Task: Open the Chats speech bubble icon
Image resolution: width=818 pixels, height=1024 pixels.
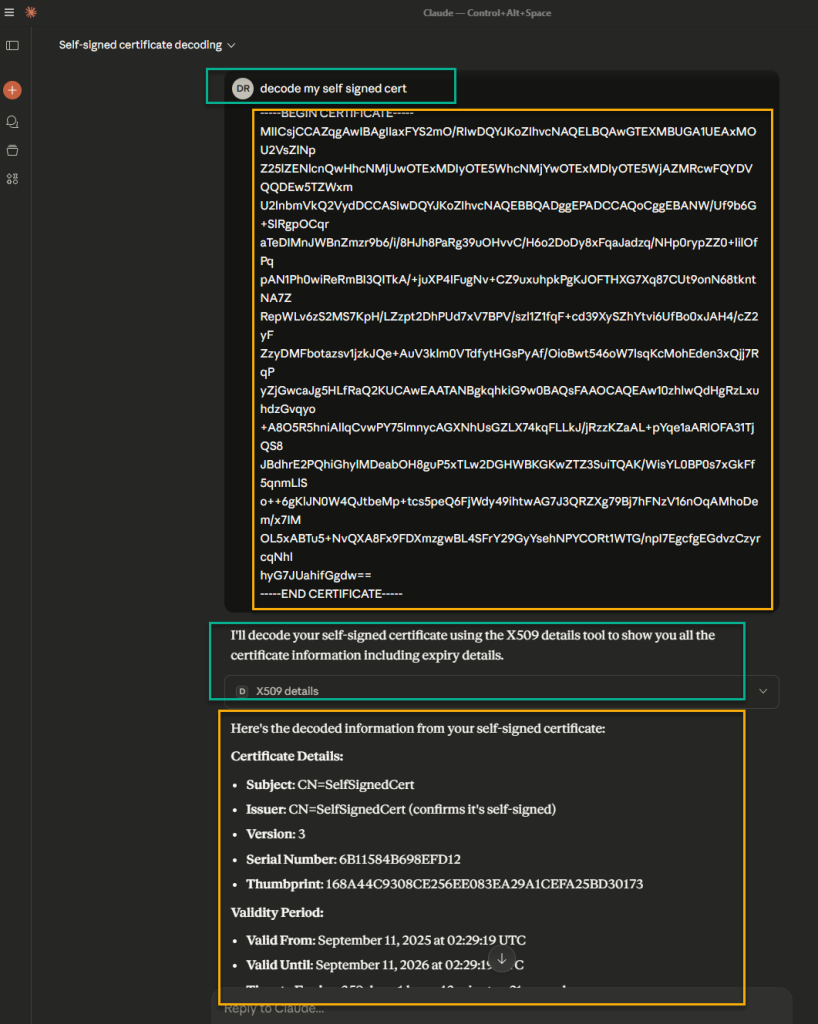Action: (12, 121)
